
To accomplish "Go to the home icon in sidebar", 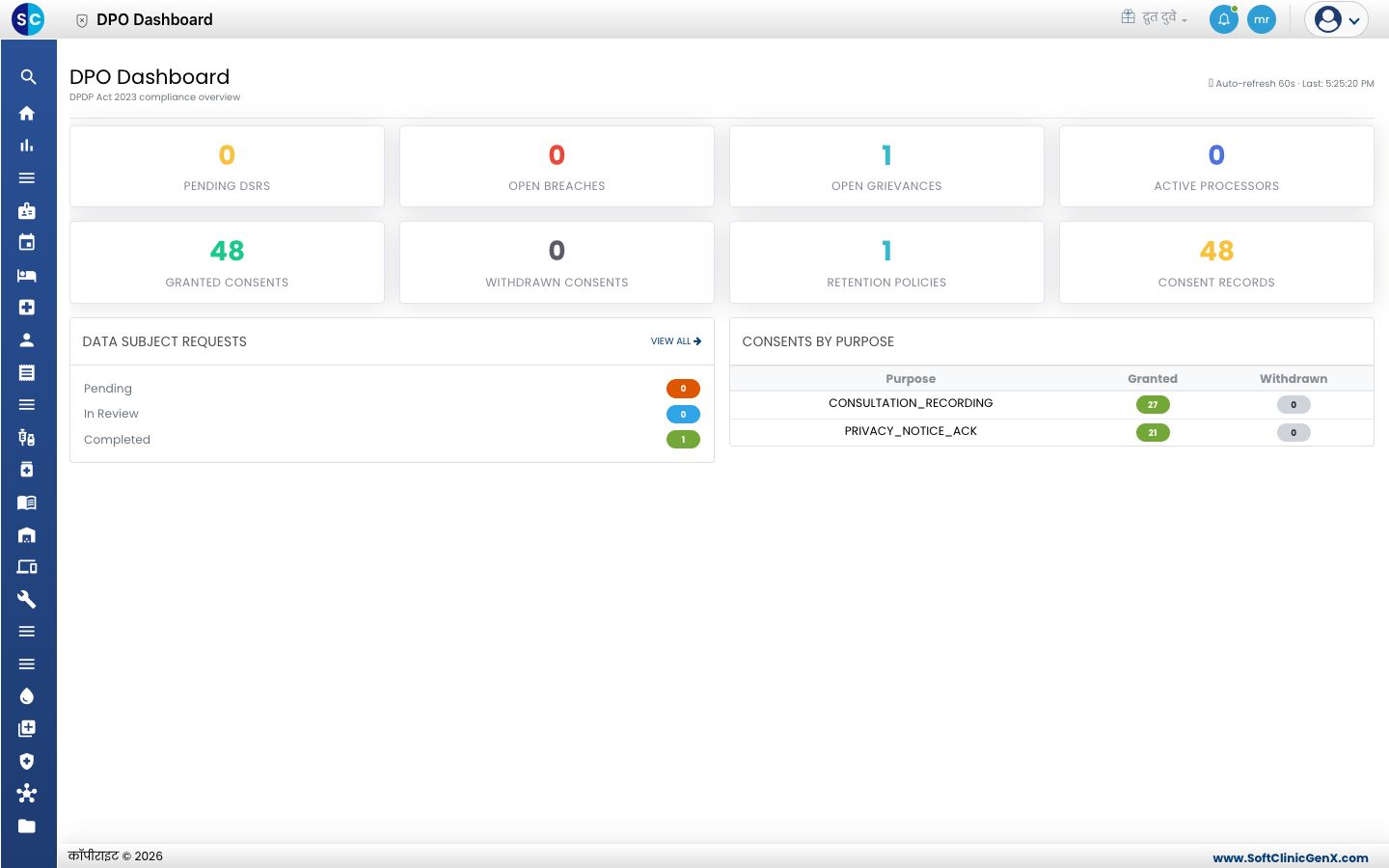I will pos(27,113).
